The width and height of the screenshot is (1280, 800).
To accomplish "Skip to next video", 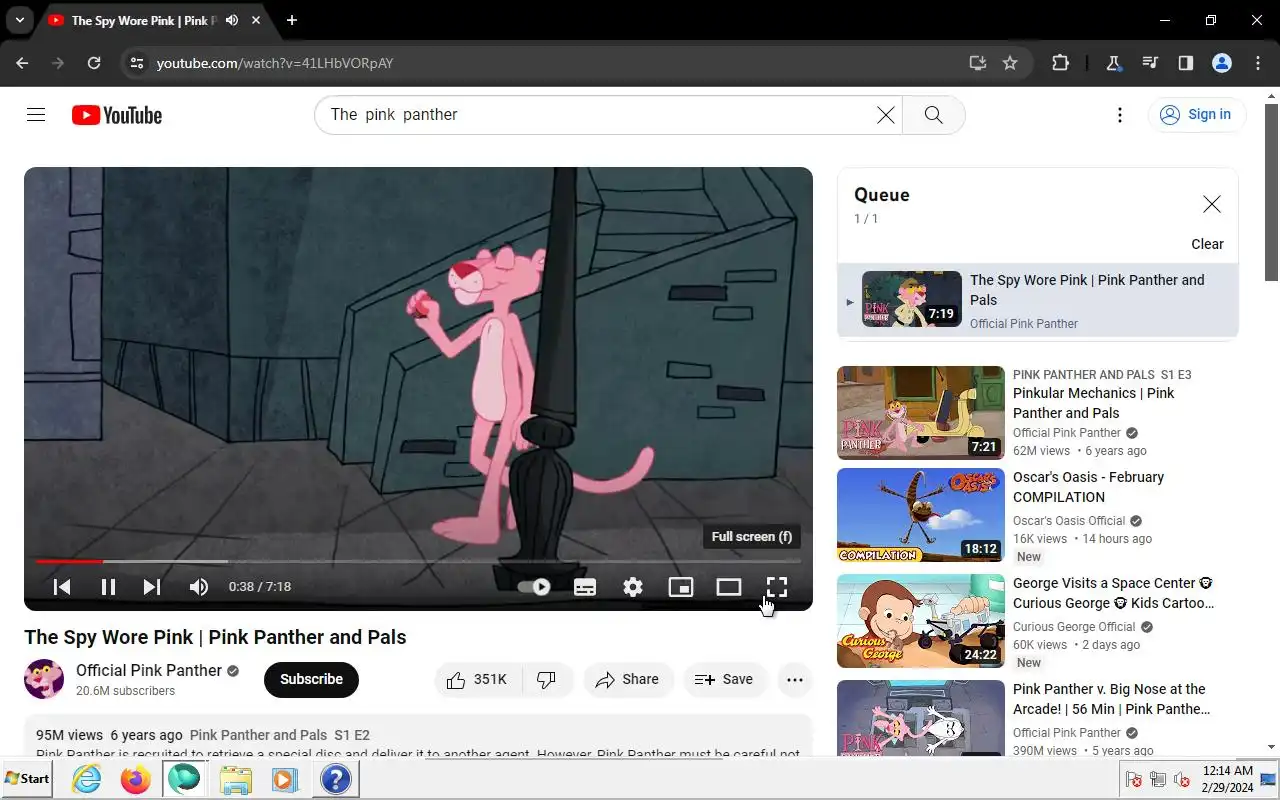I will [x=152, y=587].
